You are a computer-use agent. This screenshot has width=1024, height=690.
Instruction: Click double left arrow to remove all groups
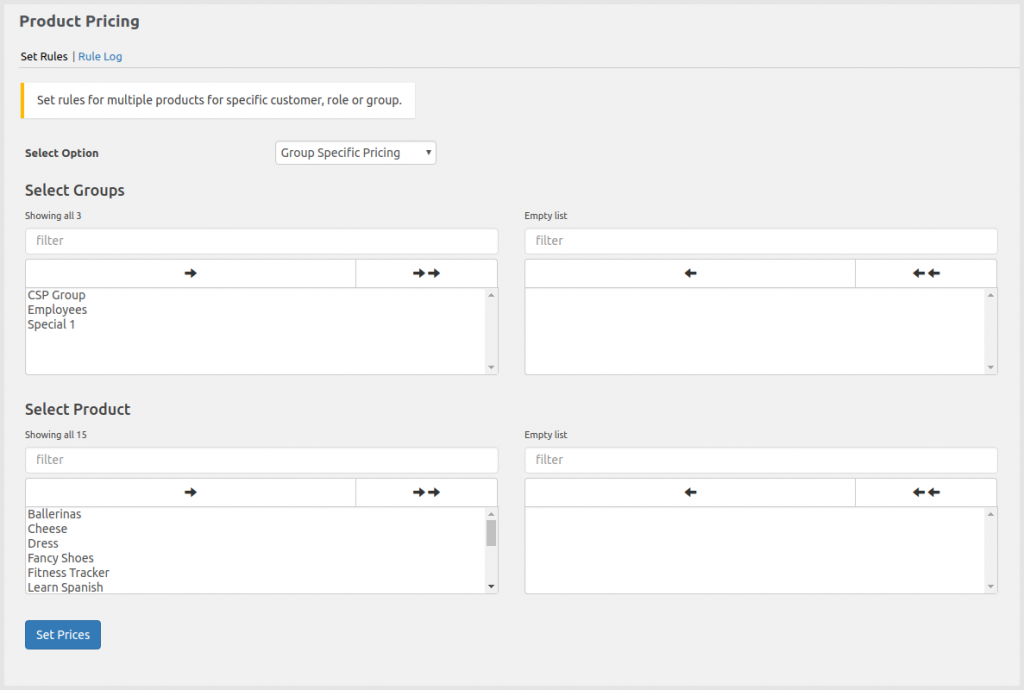click(926, 273)
